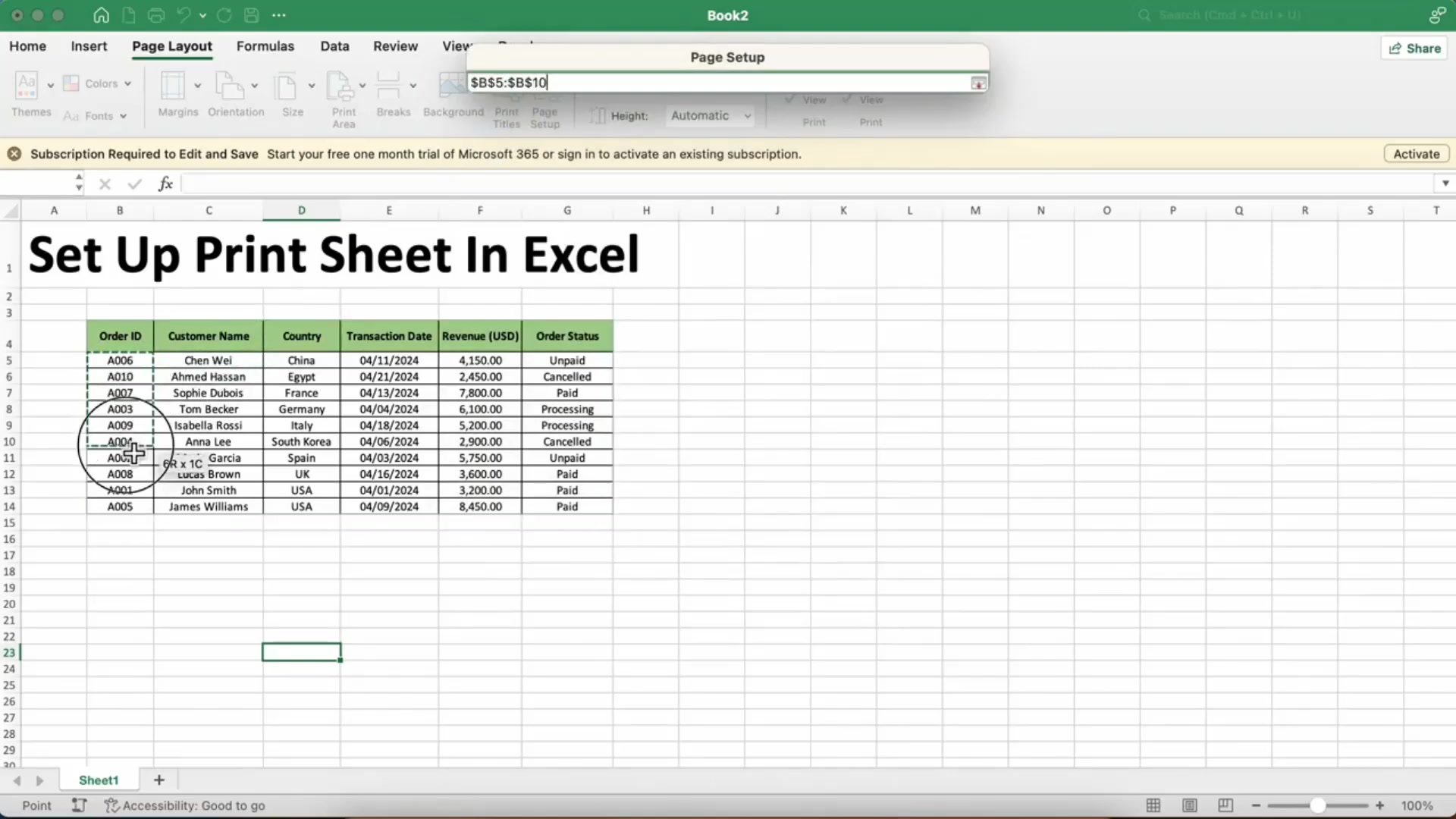Collapse dialog button in Page Setup field
This screenshot has height=819, width=1456.
[978, 83]
